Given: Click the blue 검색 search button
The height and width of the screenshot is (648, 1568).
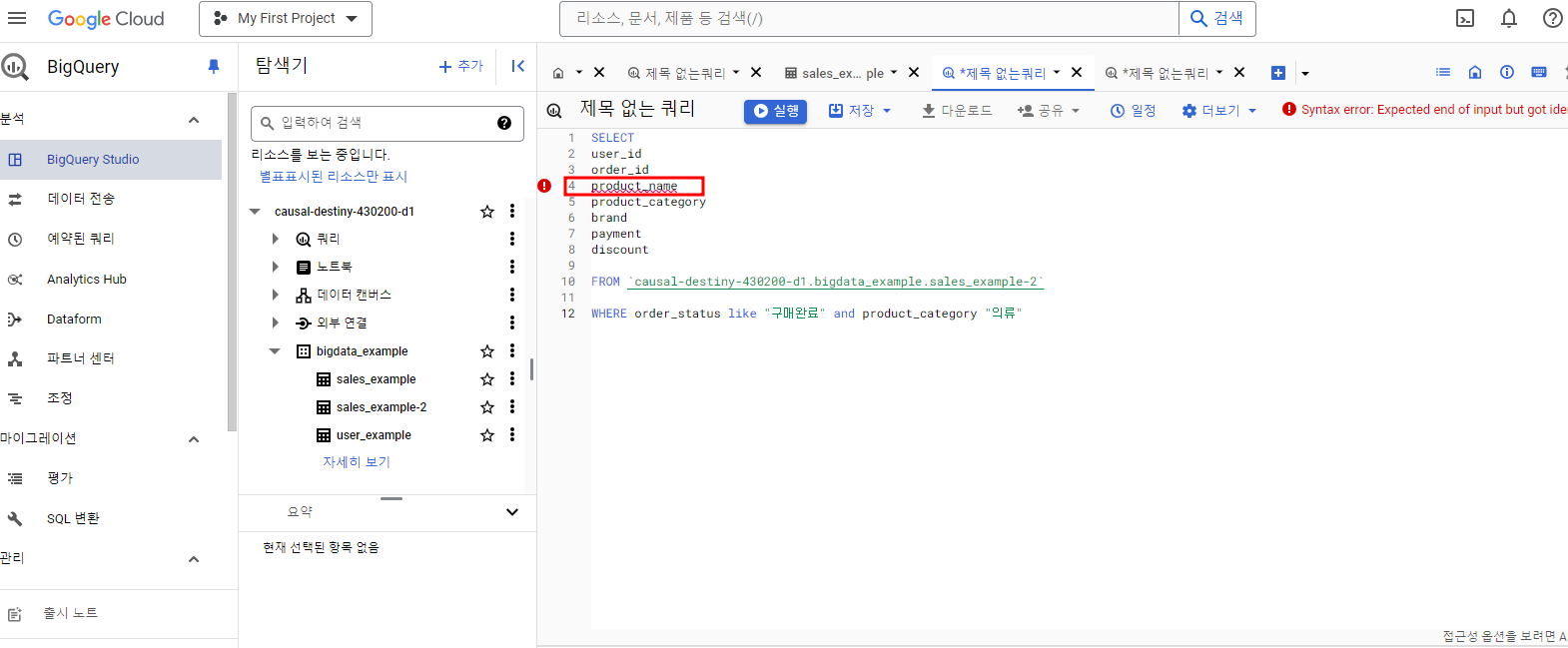Looking at the screenshot, I should pos(1217,19).
